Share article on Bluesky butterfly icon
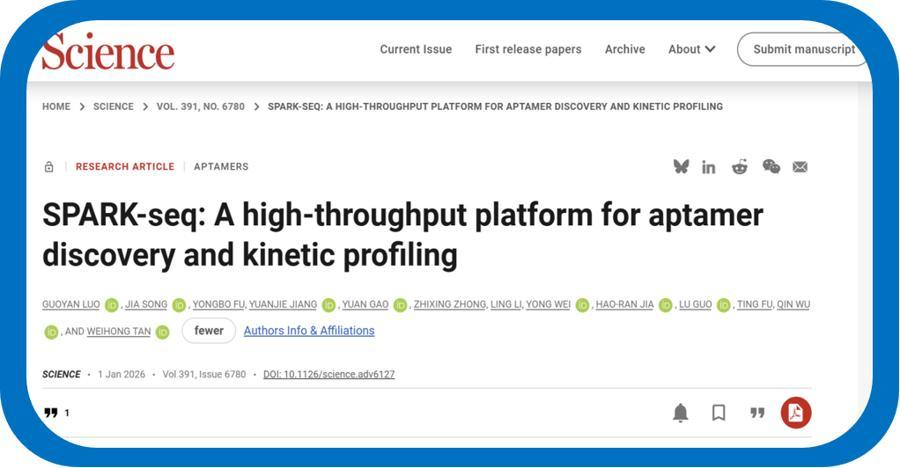Image resolution: width=900 pixels, height=468 pixels. [681, 167]
